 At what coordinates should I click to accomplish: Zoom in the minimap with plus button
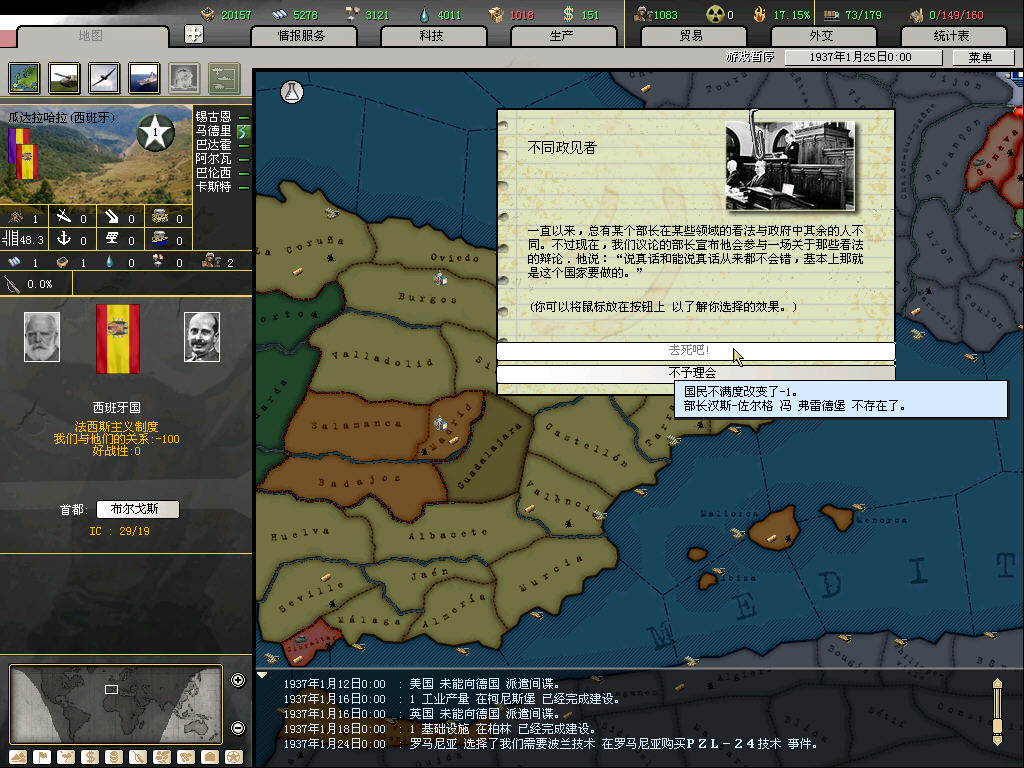tap(238, 680)
